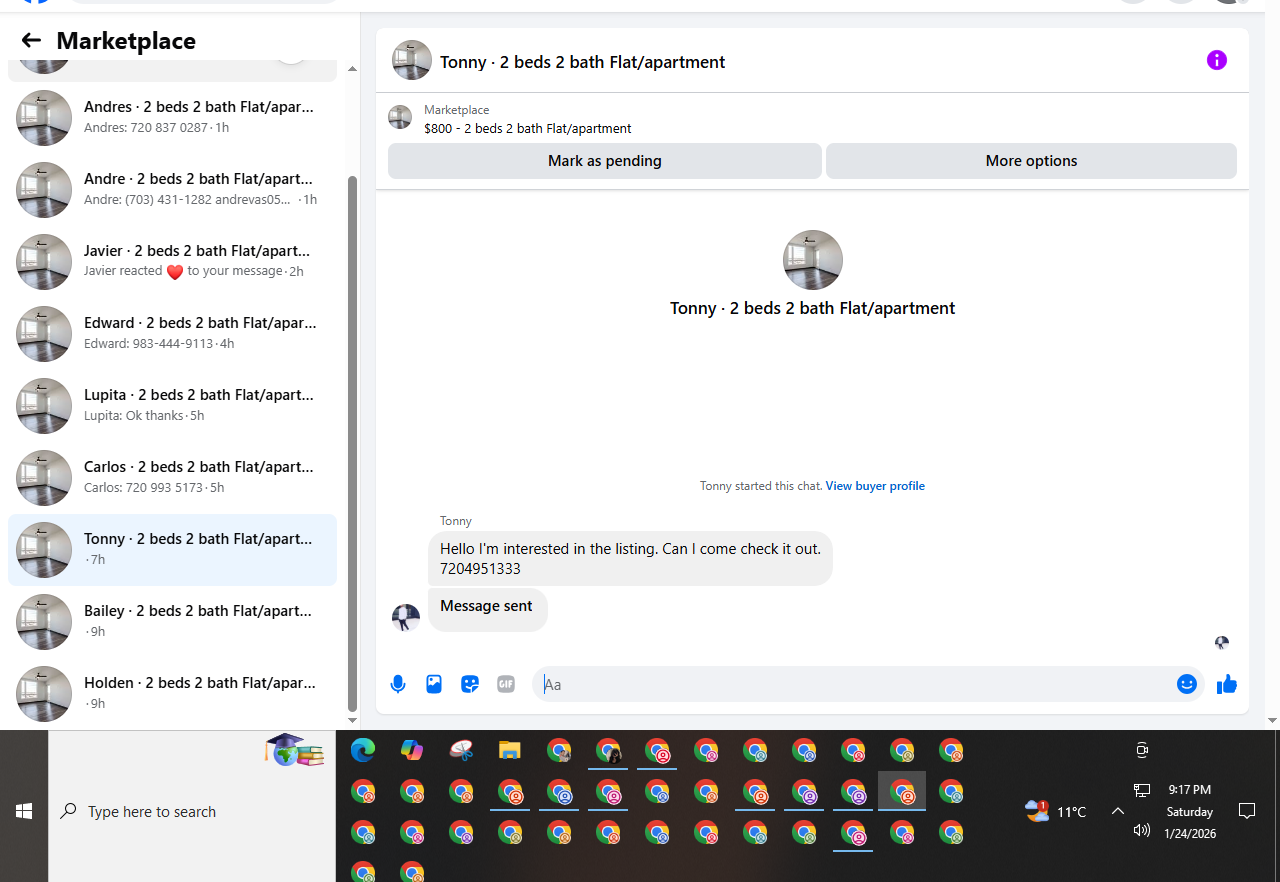
Task: Open Microsoft Edge from the taskbar
Action: coord(363,750)
